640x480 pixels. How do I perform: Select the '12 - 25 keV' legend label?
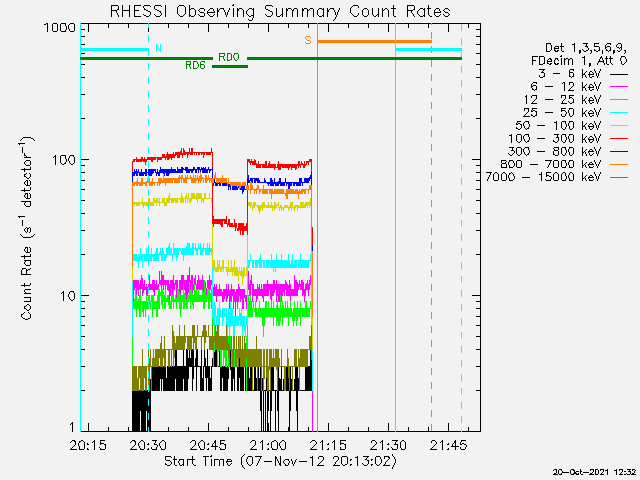(x=562, y=100)
